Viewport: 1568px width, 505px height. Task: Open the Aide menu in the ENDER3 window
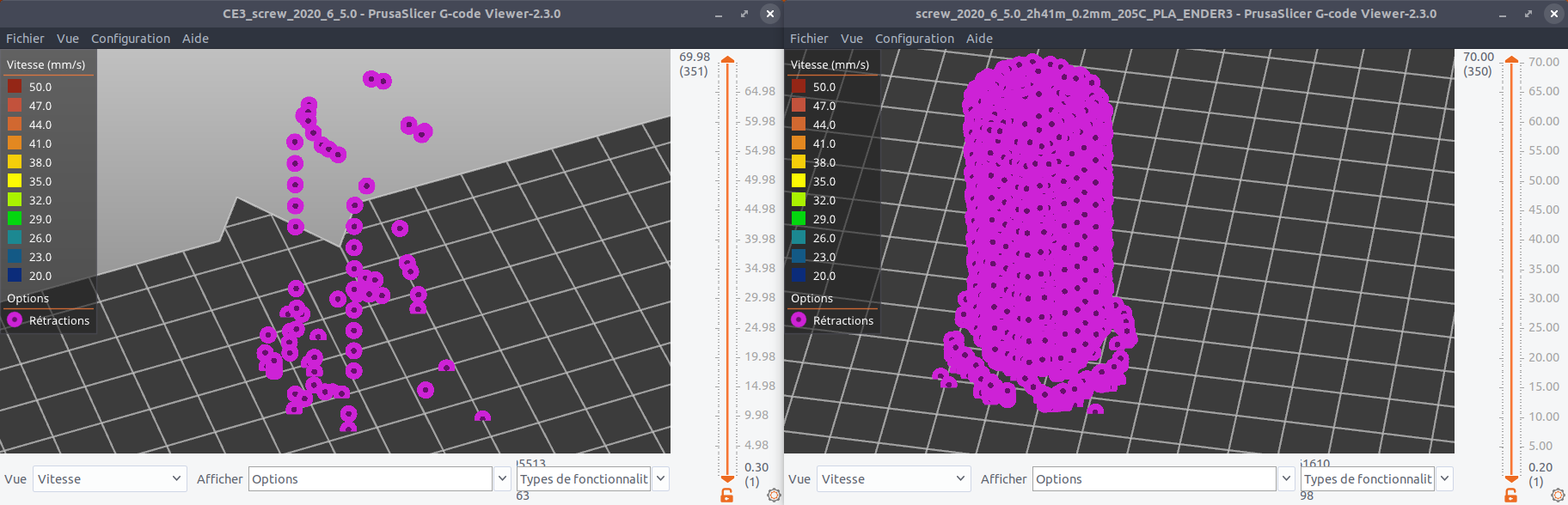tap(979, 39)
